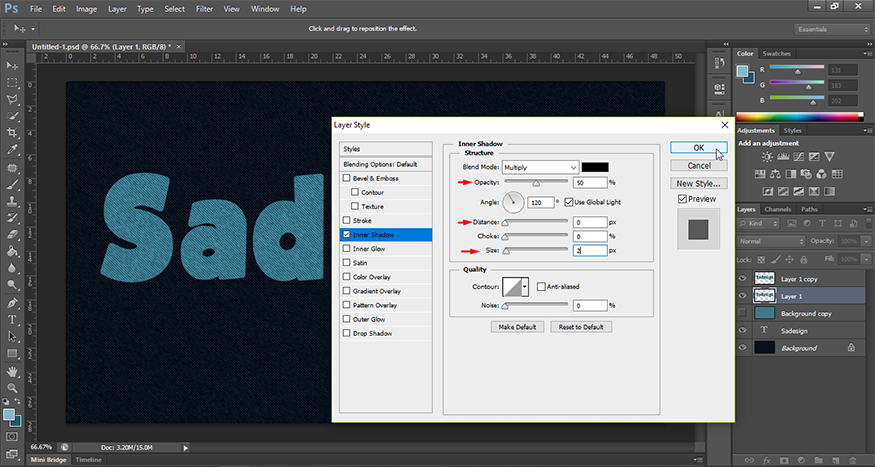
Task: Switch to the Swatches tab
Action: click(776, 54)
